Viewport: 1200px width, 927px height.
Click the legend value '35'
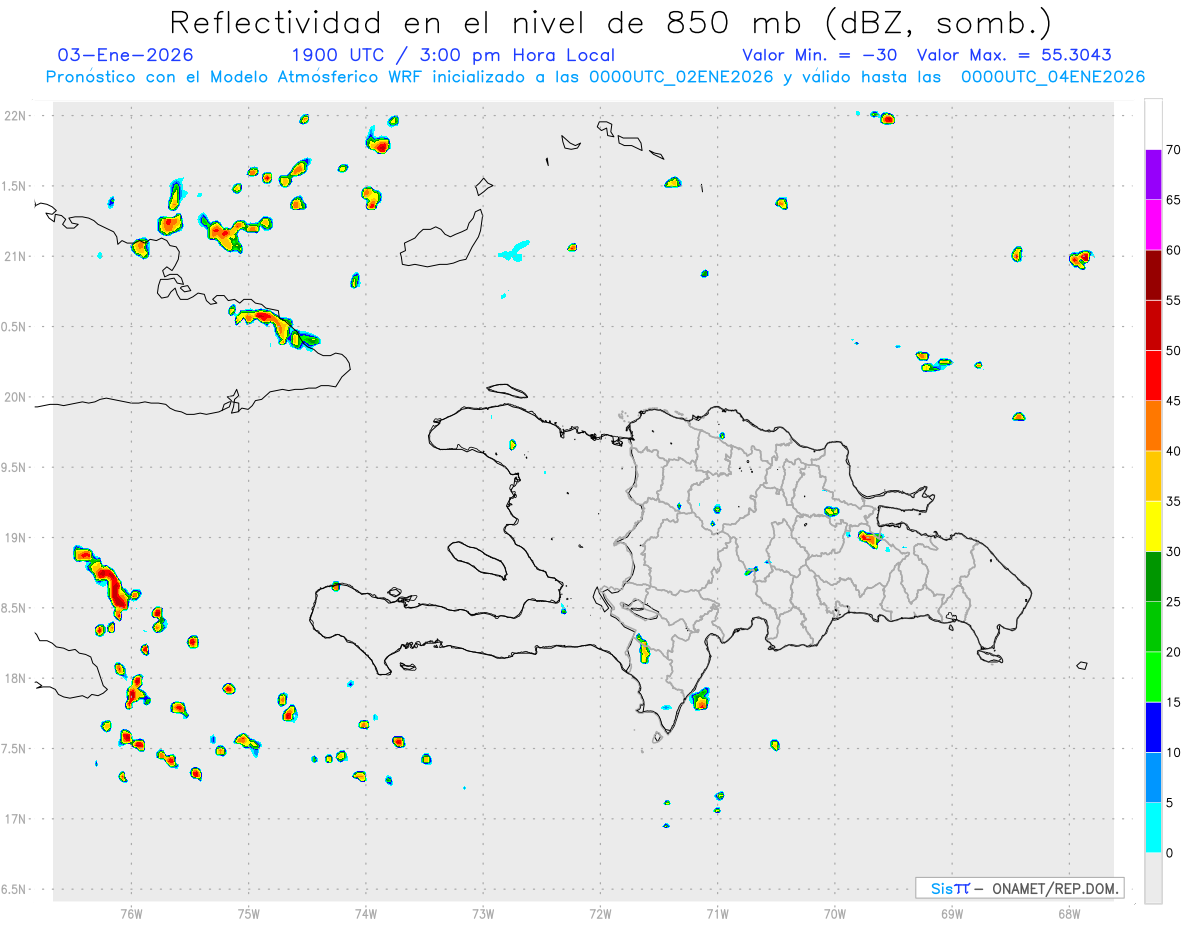tap(1173, 501)
